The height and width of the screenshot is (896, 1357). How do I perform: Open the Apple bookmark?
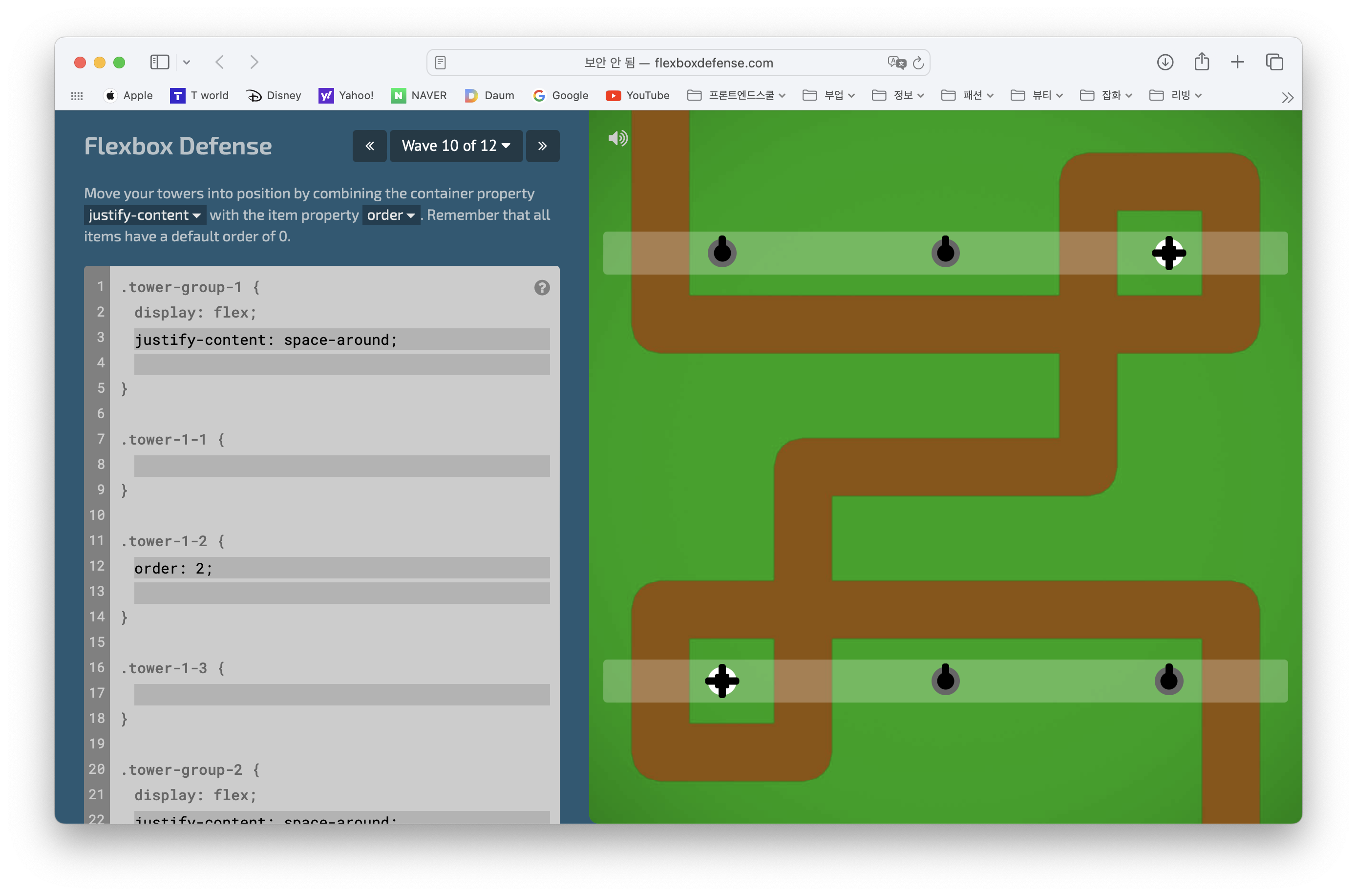pyautogui.click(x=128, y=95)
